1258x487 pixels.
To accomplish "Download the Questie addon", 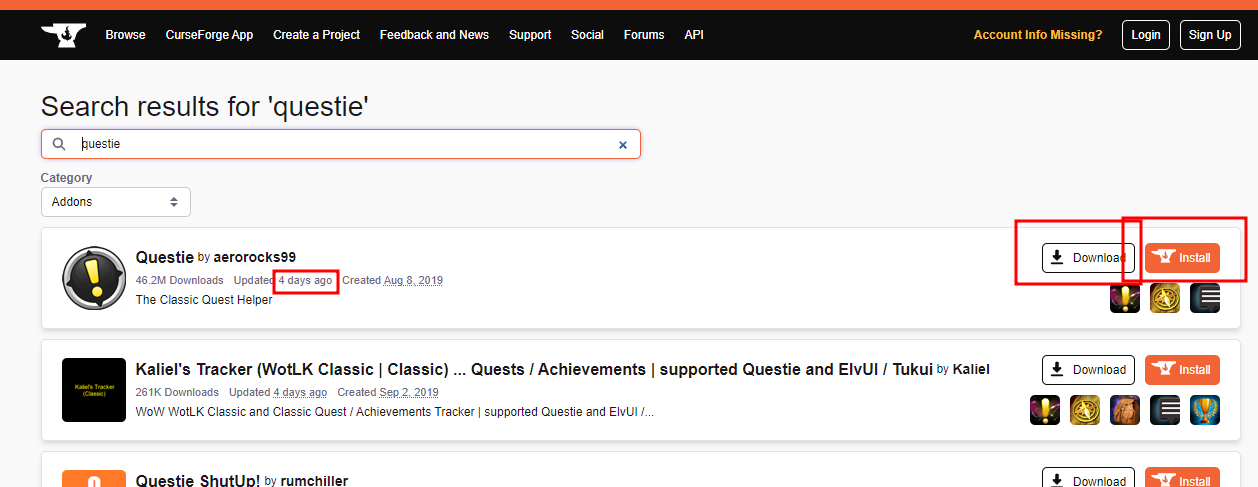I will pyautogui.click(x=1088, y=258).
